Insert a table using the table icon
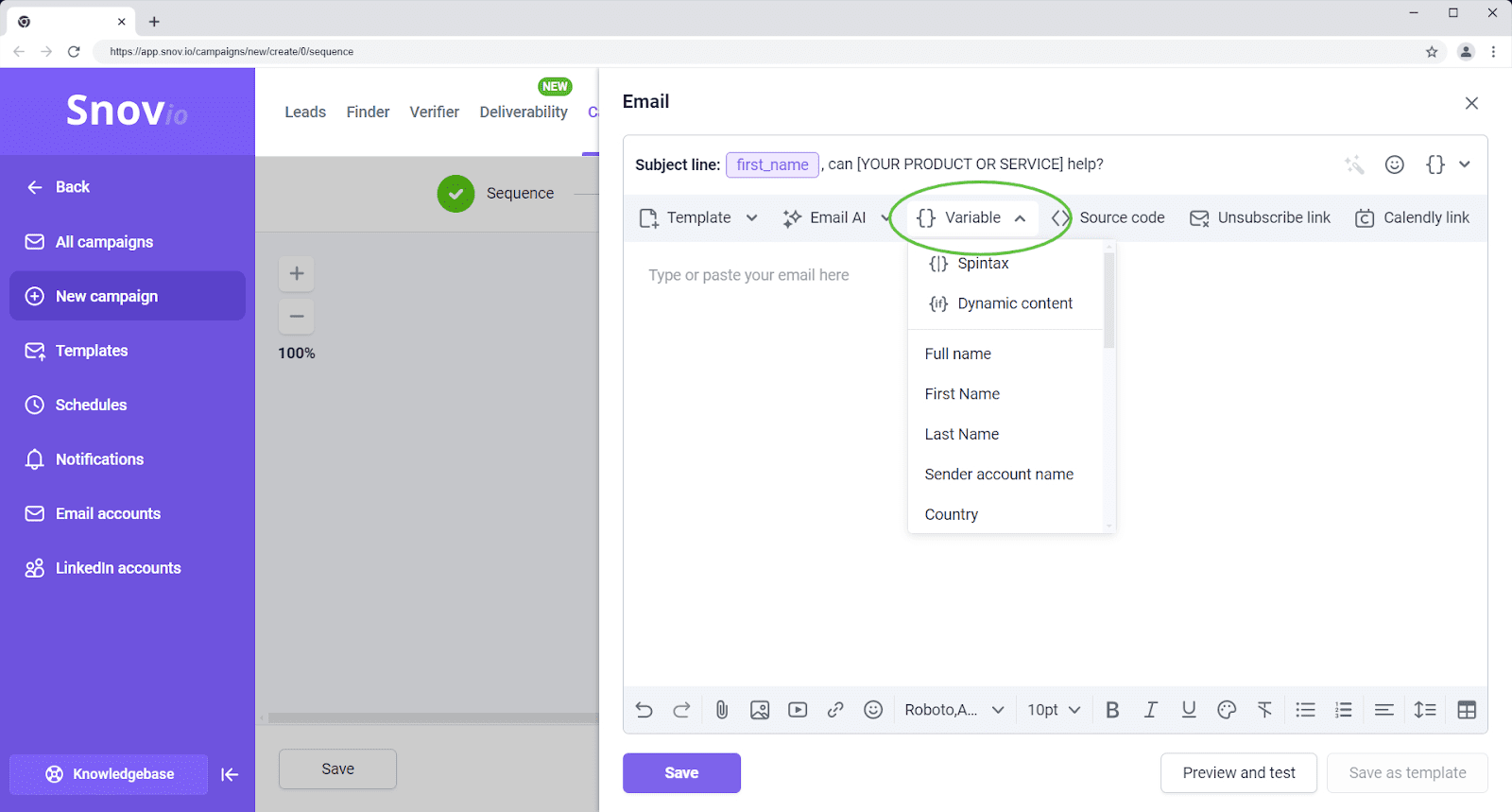 pos(1467,710)
